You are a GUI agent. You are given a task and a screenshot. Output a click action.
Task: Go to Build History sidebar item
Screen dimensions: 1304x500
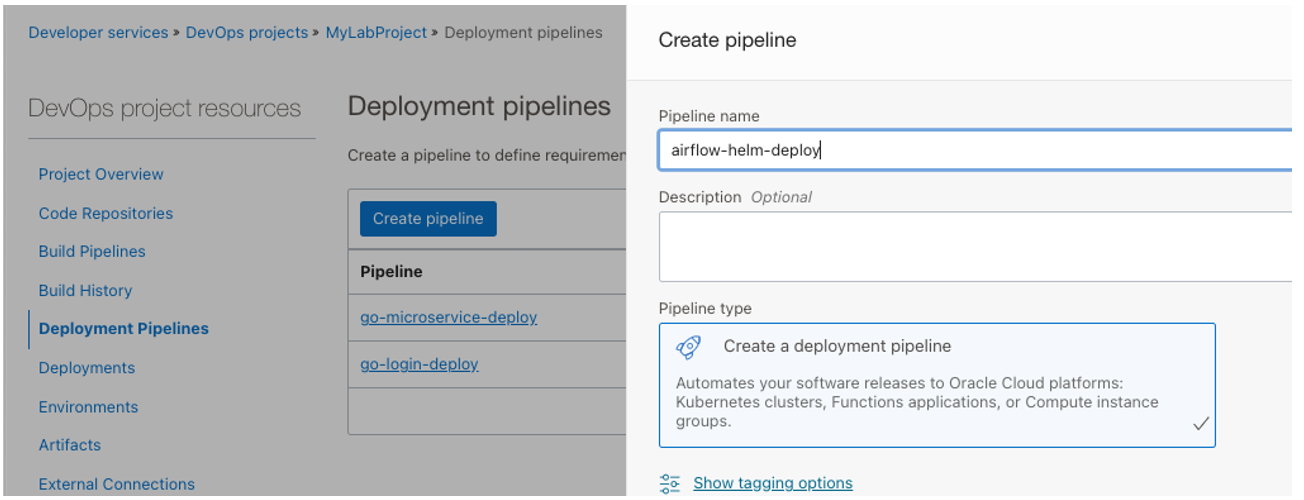85,291
